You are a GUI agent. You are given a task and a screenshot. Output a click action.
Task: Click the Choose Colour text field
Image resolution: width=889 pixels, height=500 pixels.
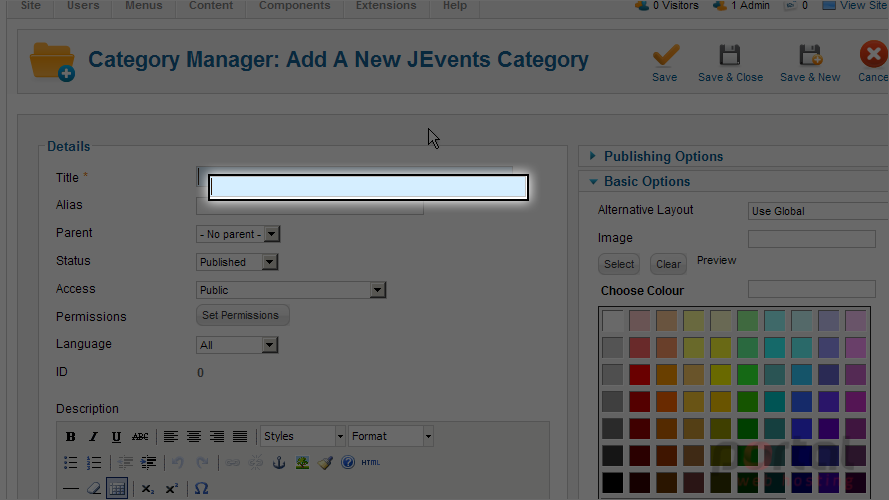click(x=812, y=289)
